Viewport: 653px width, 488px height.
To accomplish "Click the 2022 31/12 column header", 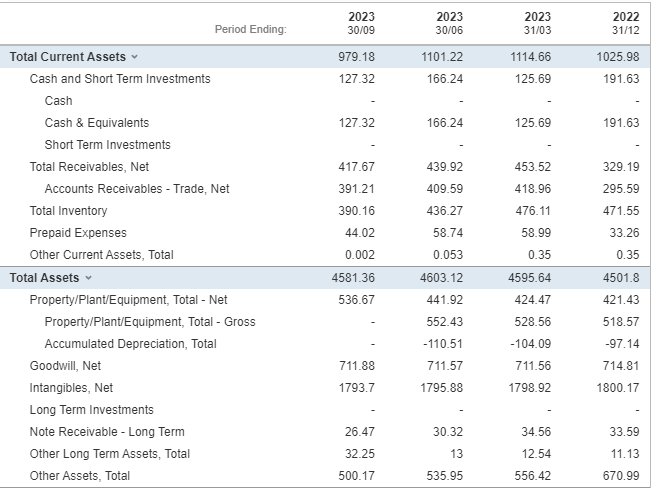I will pos(626,23).
